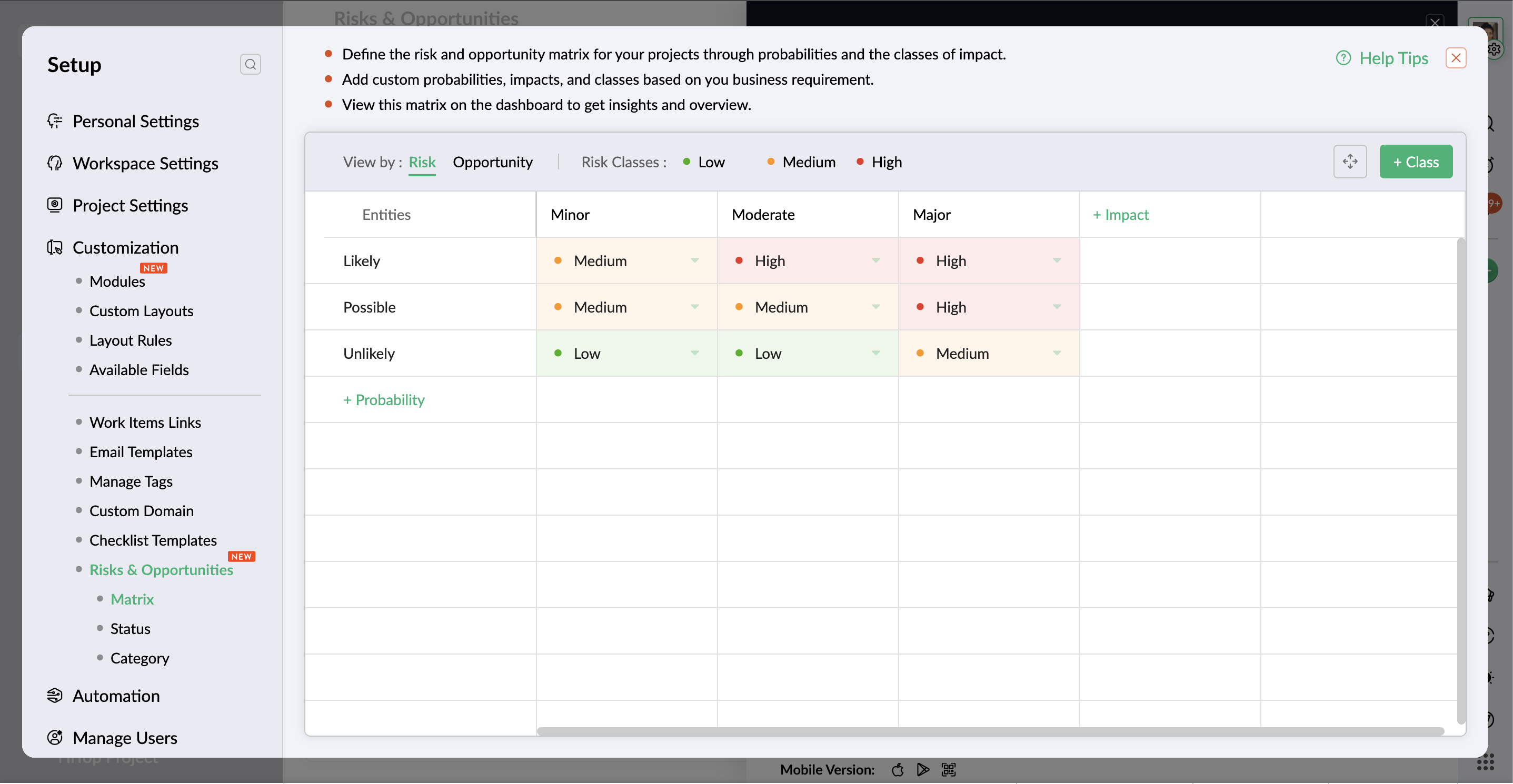Screen dimensions: 1513x784
Task: Click the Project Settings icon
Action: click(x=55, y=205)
